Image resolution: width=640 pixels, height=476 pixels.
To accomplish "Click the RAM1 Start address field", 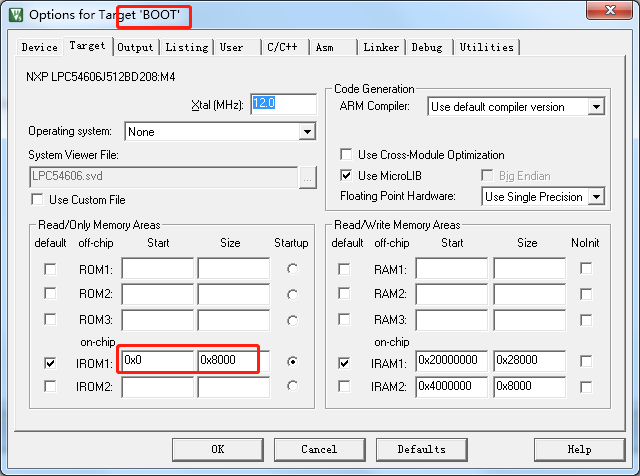I will click(x=452, y=268).
